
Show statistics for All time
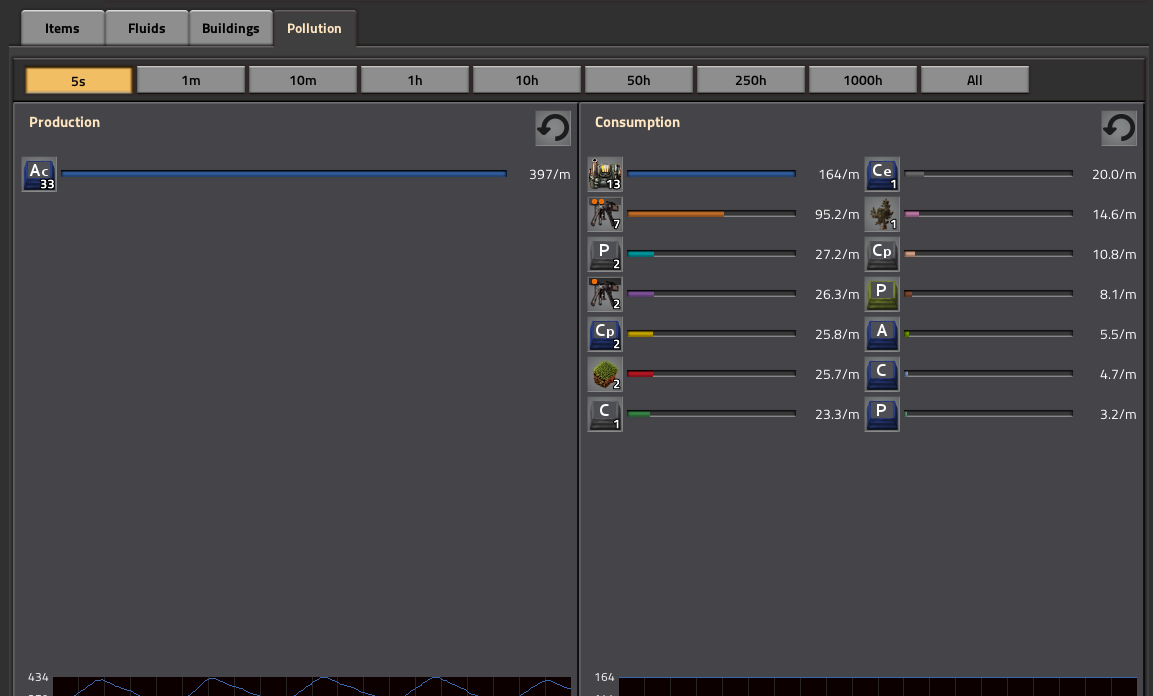pyautogui.click(x=975, y=80)
